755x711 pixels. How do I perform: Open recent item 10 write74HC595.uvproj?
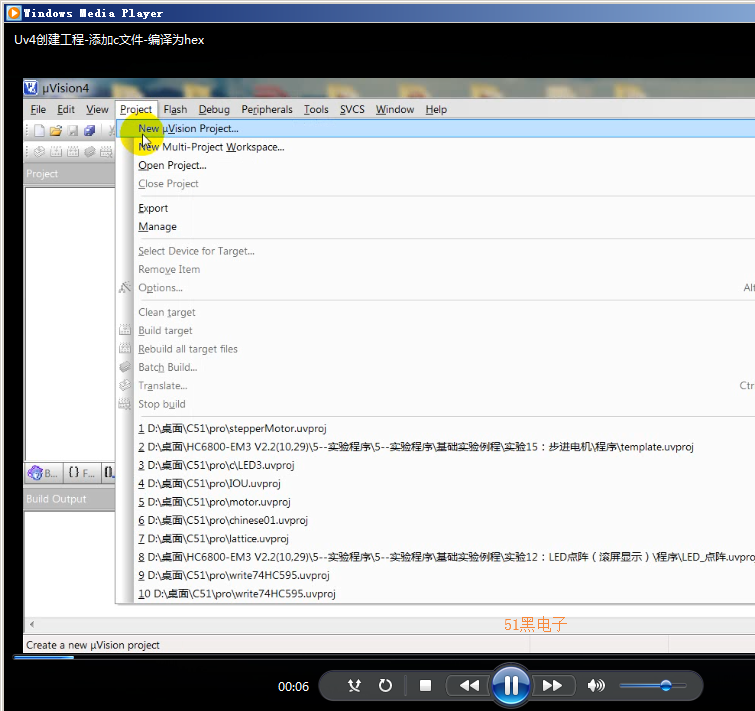click(436, 593)
